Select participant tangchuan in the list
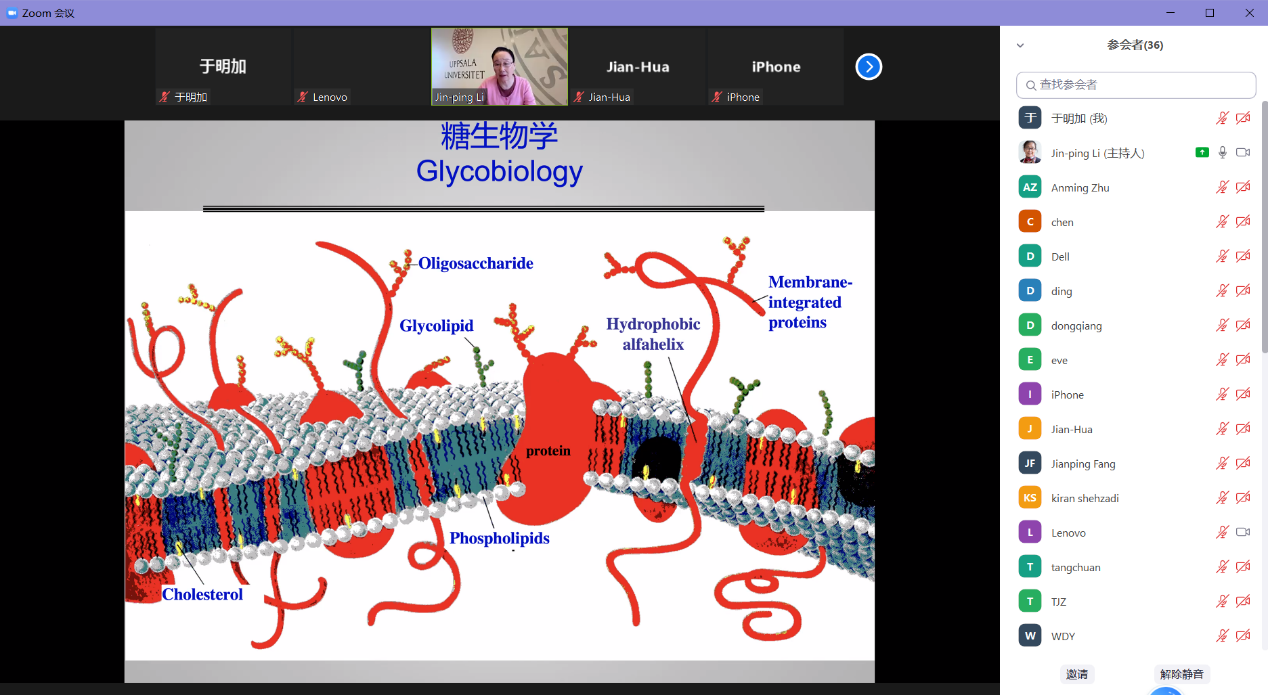1268x695 pixels. point(1075,567)
